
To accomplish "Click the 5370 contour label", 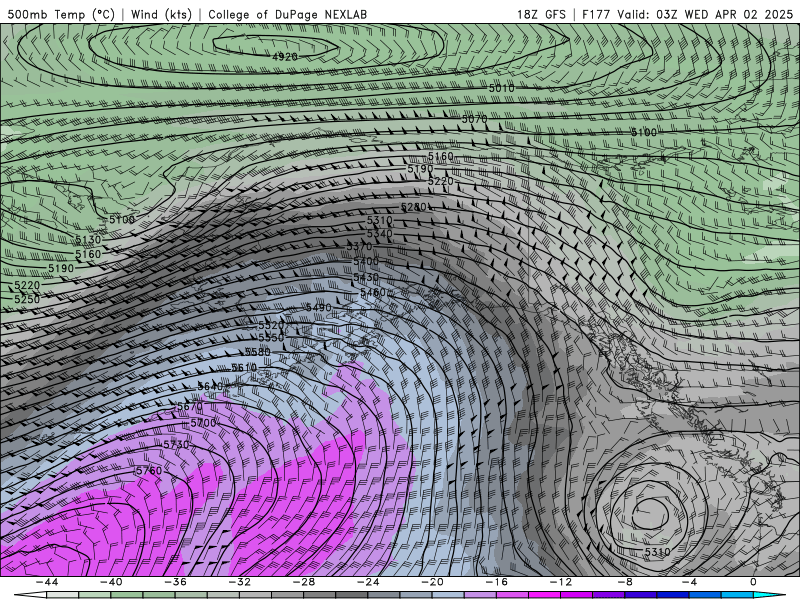I will coord(360,246).
